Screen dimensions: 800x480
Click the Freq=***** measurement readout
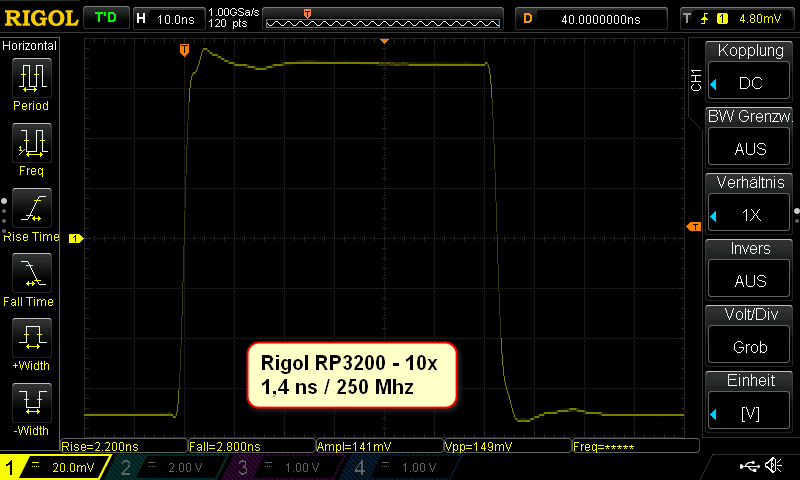pos(636,446)
